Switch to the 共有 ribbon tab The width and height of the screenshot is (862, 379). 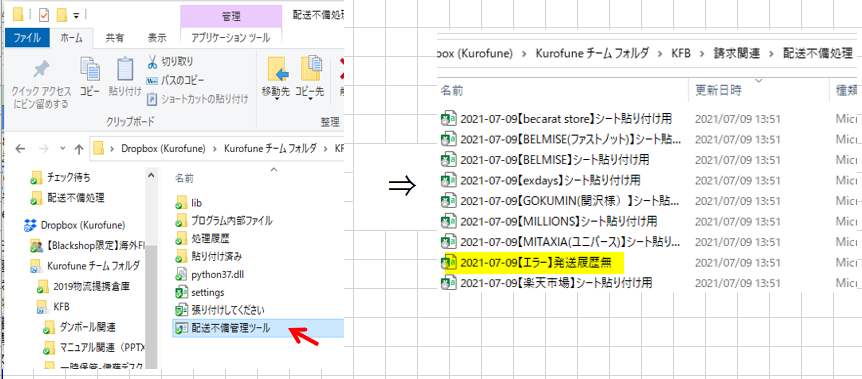coord(114,38)
